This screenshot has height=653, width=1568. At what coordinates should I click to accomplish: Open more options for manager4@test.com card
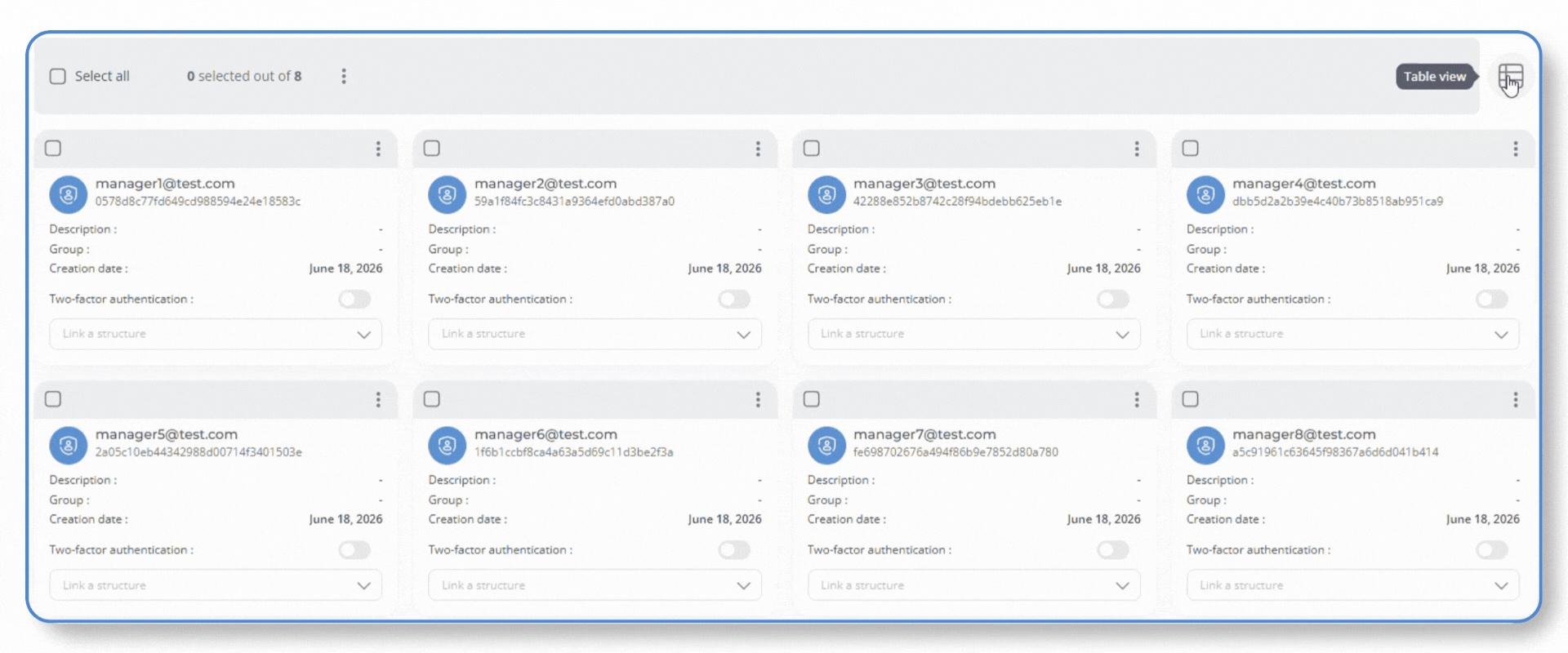(x=1516, y=149)
